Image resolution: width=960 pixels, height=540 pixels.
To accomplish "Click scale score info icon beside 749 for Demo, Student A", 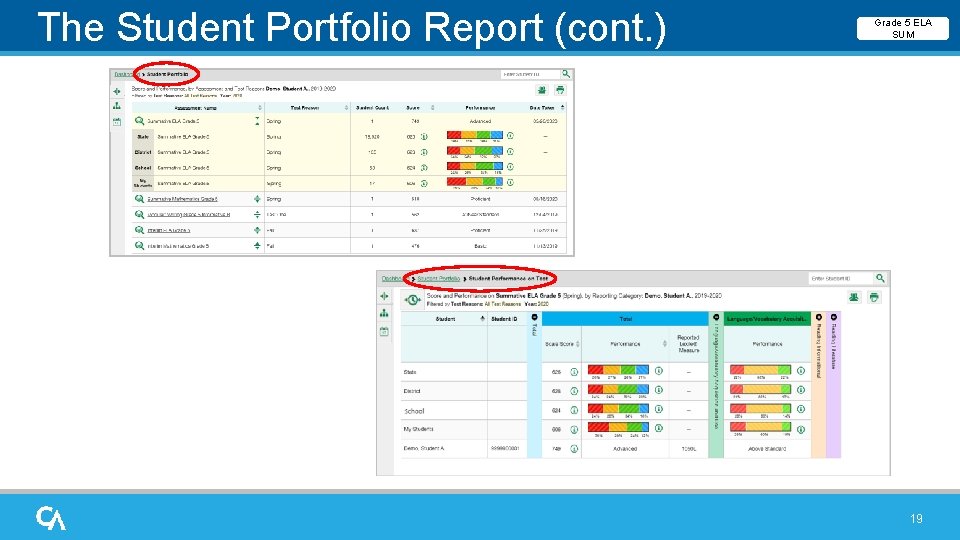I will click(574, 449).
